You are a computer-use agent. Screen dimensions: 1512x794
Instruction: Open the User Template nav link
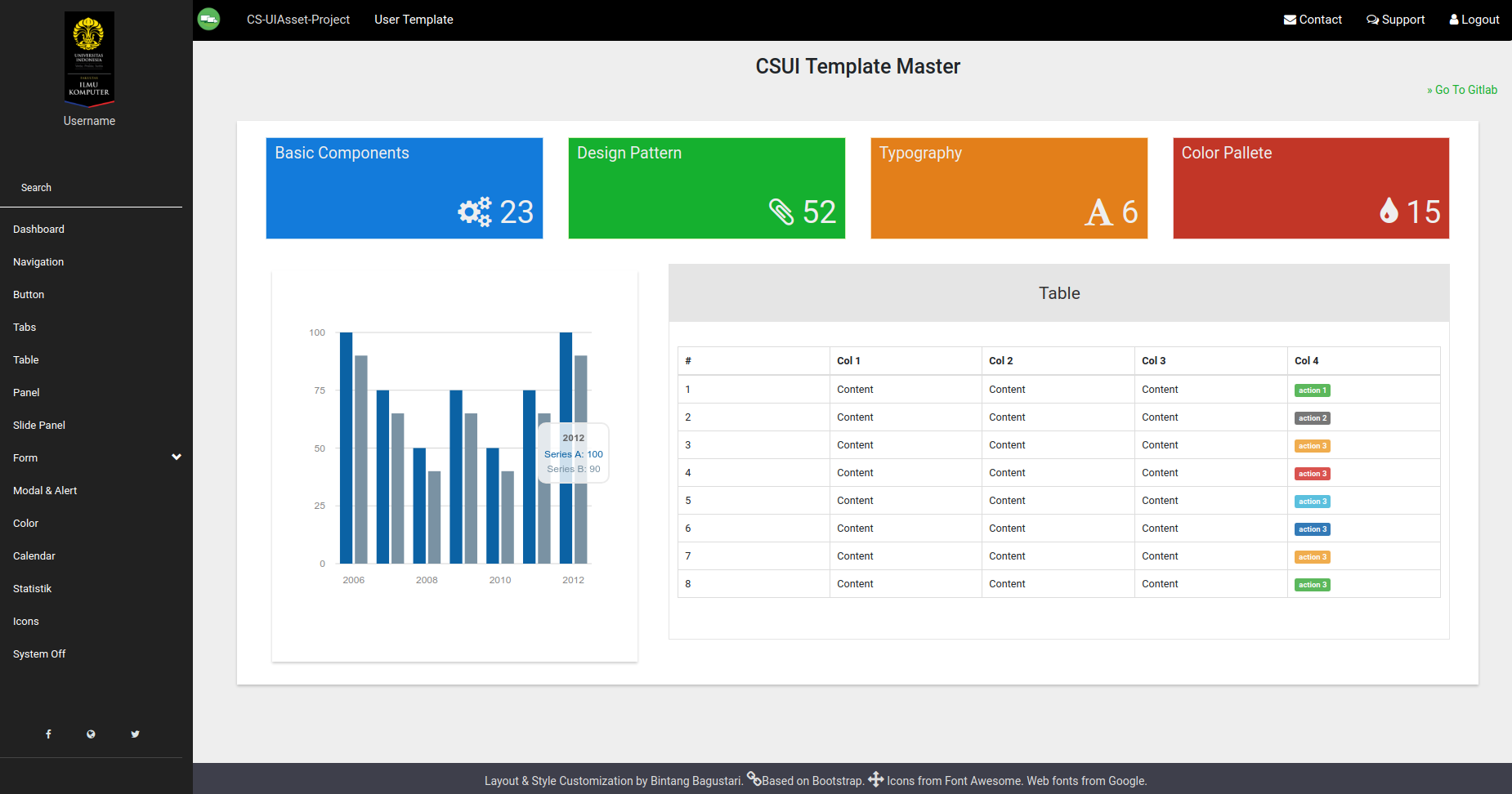click(x=414, y=20)
